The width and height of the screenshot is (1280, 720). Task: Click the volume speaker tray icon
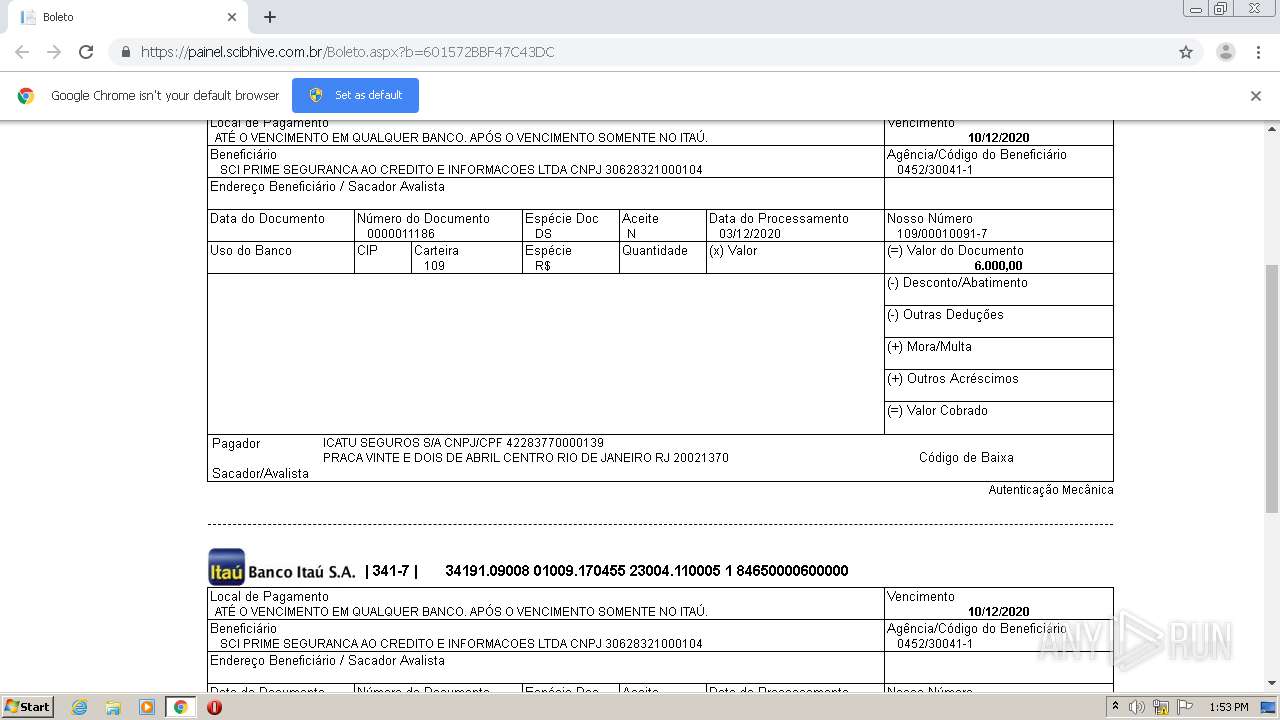(x=1137, y=707)
